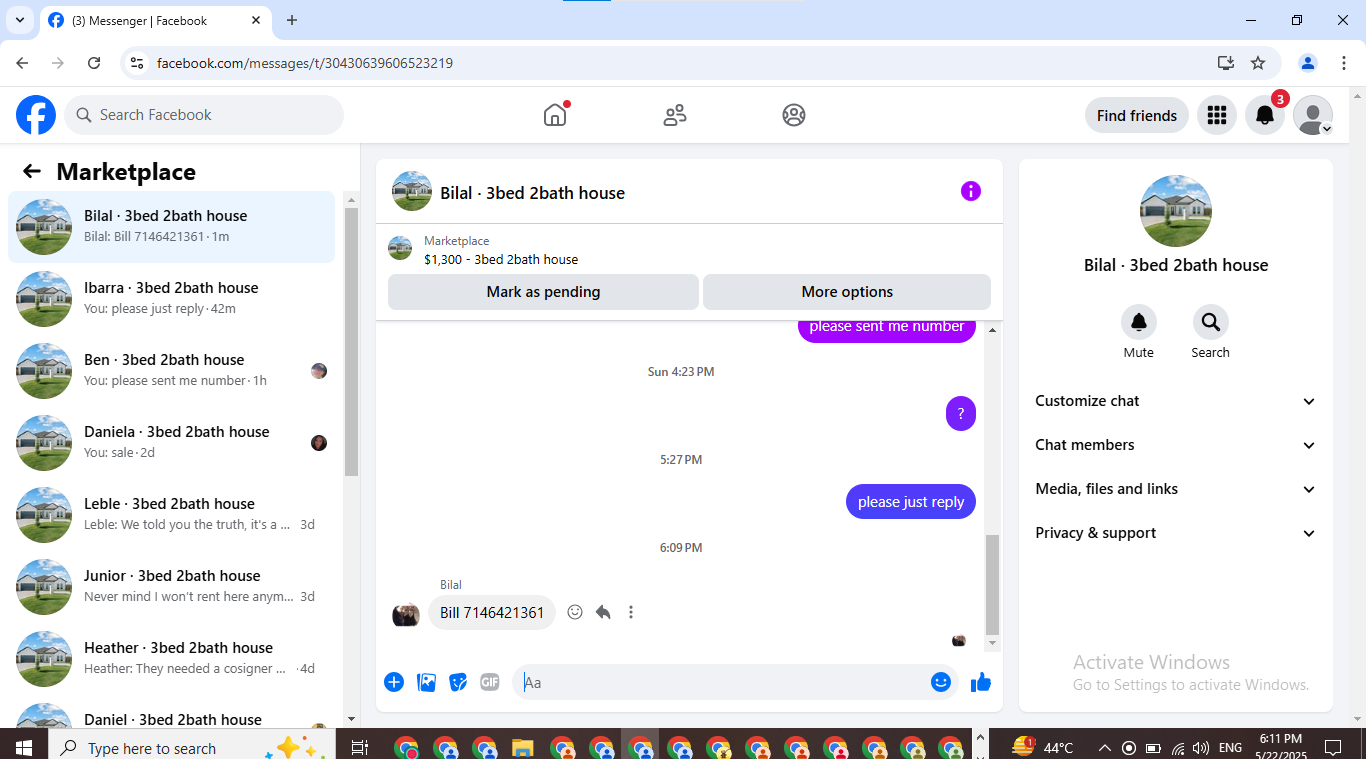Open the Leble conversation
1366x759 pixels.
tap(171, 515)
